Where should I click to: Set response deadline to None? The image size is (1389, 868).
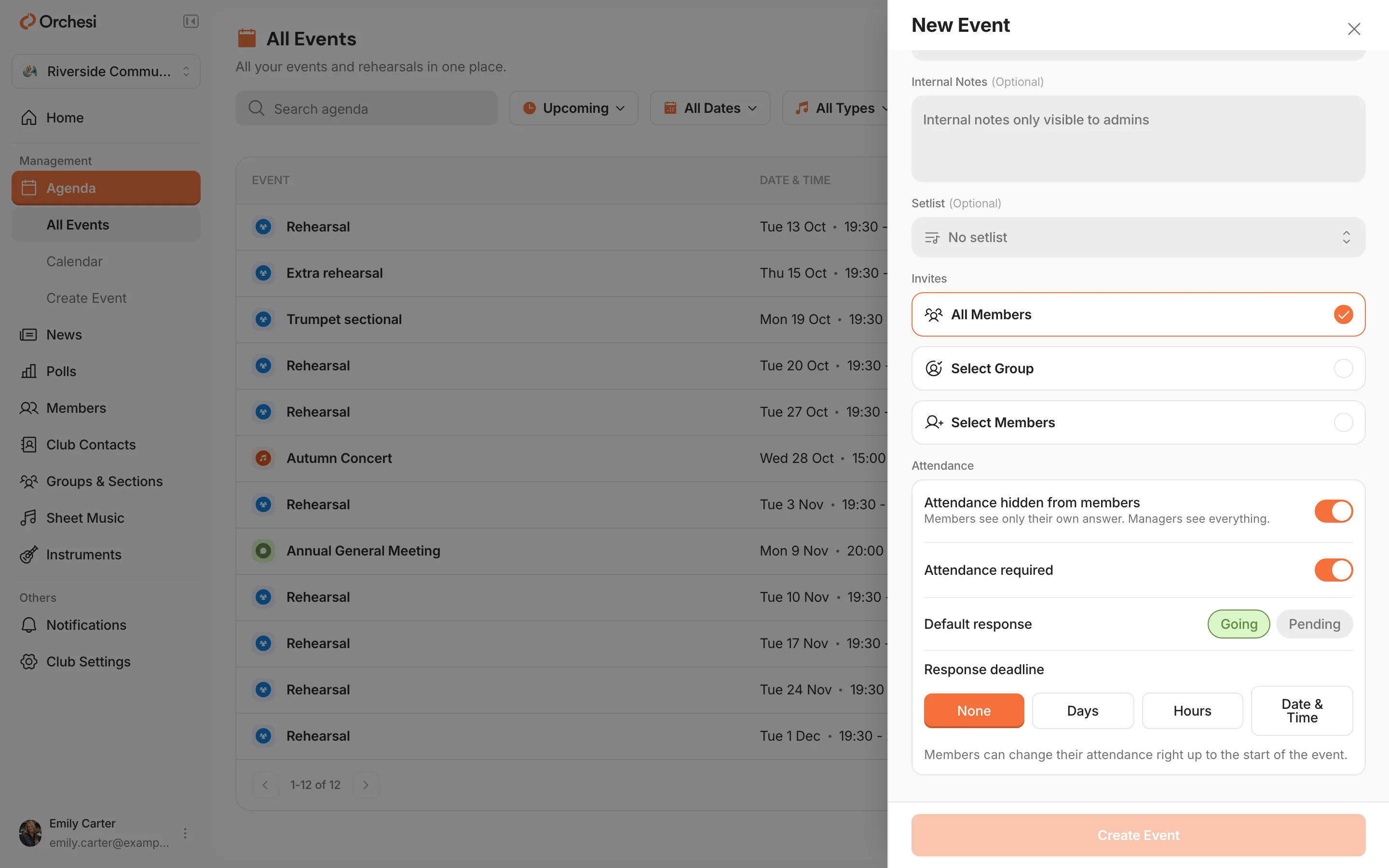(x=973, y=711)
